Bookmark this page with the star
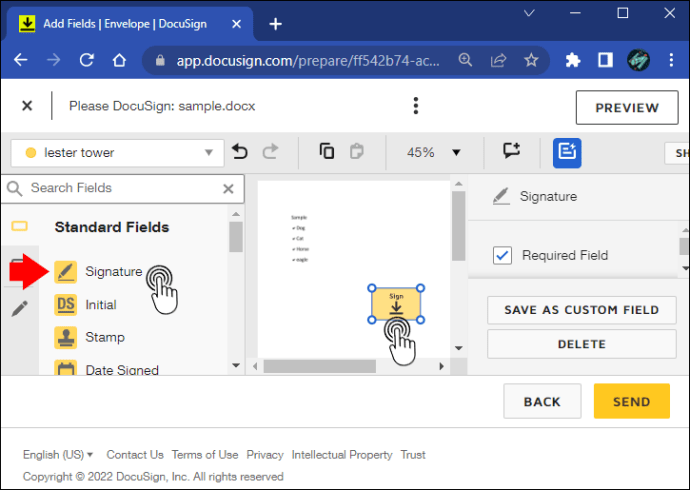This screenshot has width=690, height=490. tap(531, 60)
